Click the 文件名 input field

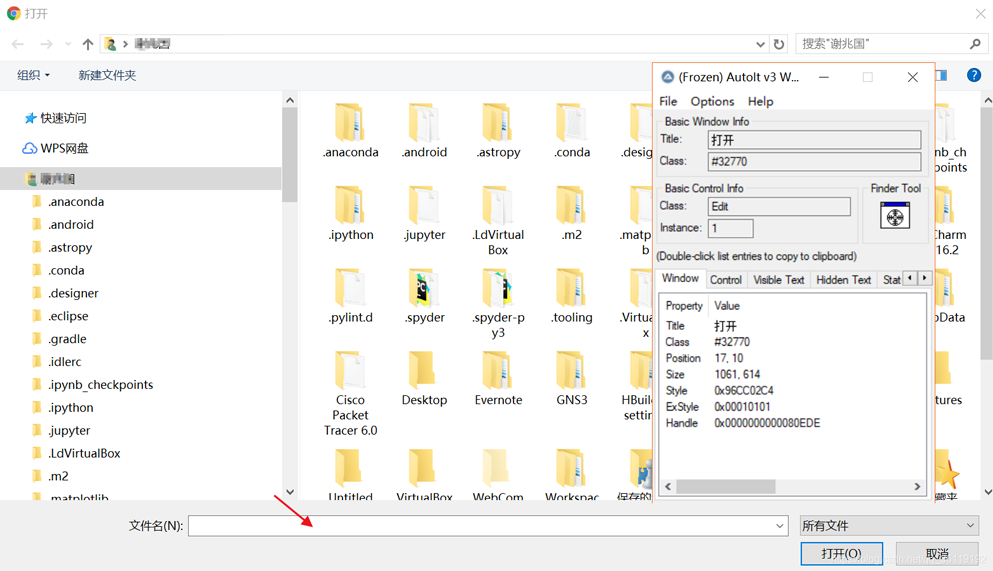[x=480, y=526]
